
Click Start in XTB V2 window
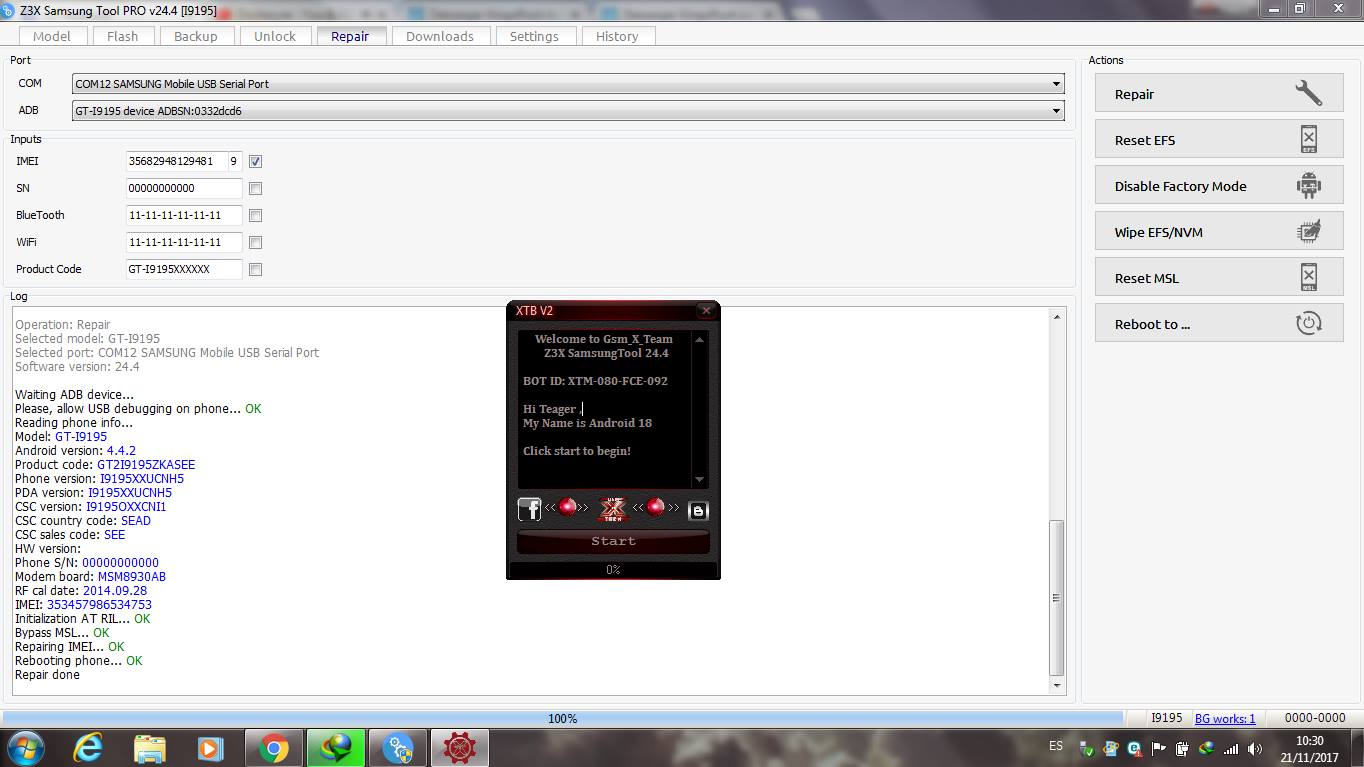613,541
